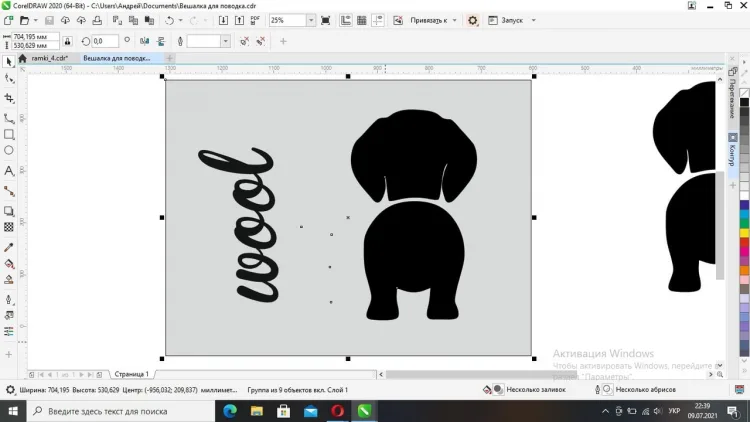Viewport: 750px width, 422px height.
Task: Select the Text tool
Action: (9, 171)
